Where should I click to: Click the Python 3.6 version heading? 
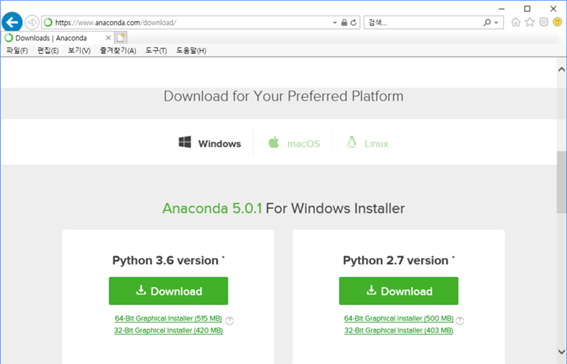168,260
